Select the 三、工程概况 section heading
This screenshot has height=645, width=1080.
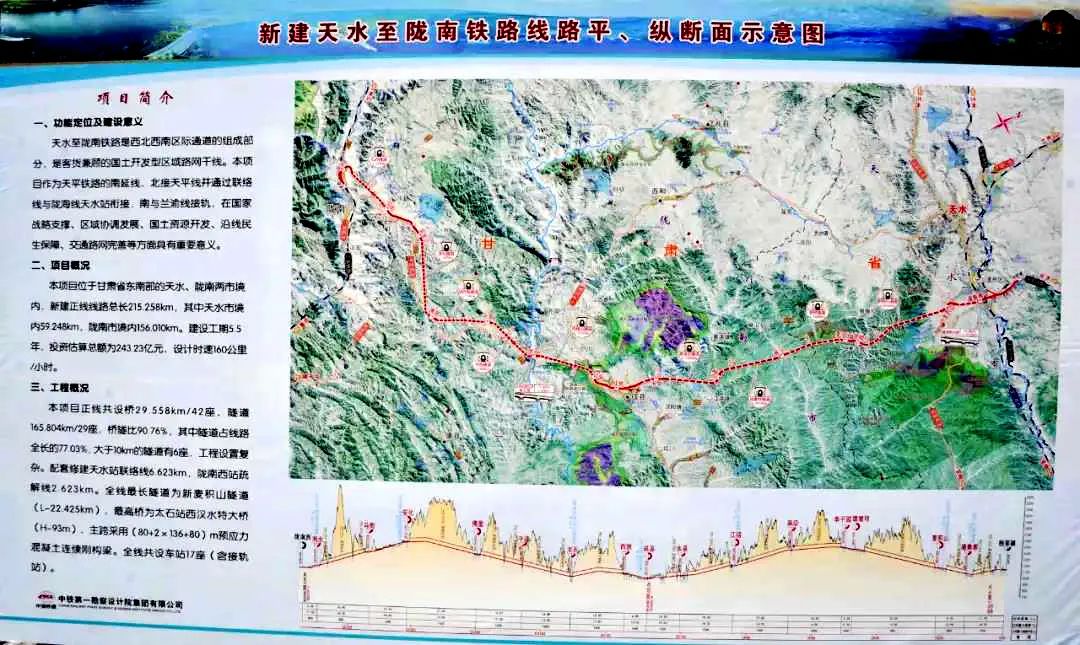click(x=62, y=389)
